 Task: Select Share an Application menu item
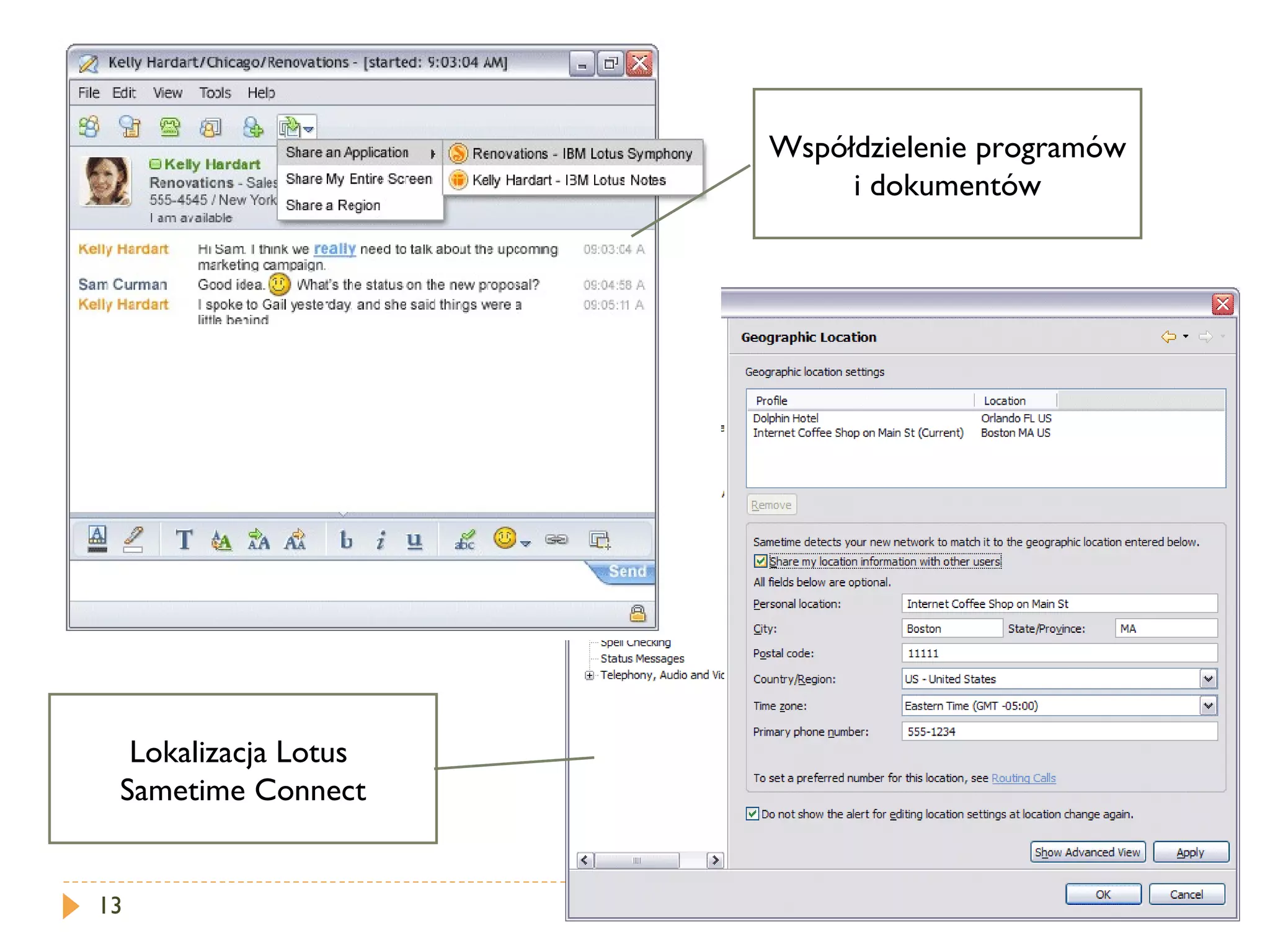(360, 152)
